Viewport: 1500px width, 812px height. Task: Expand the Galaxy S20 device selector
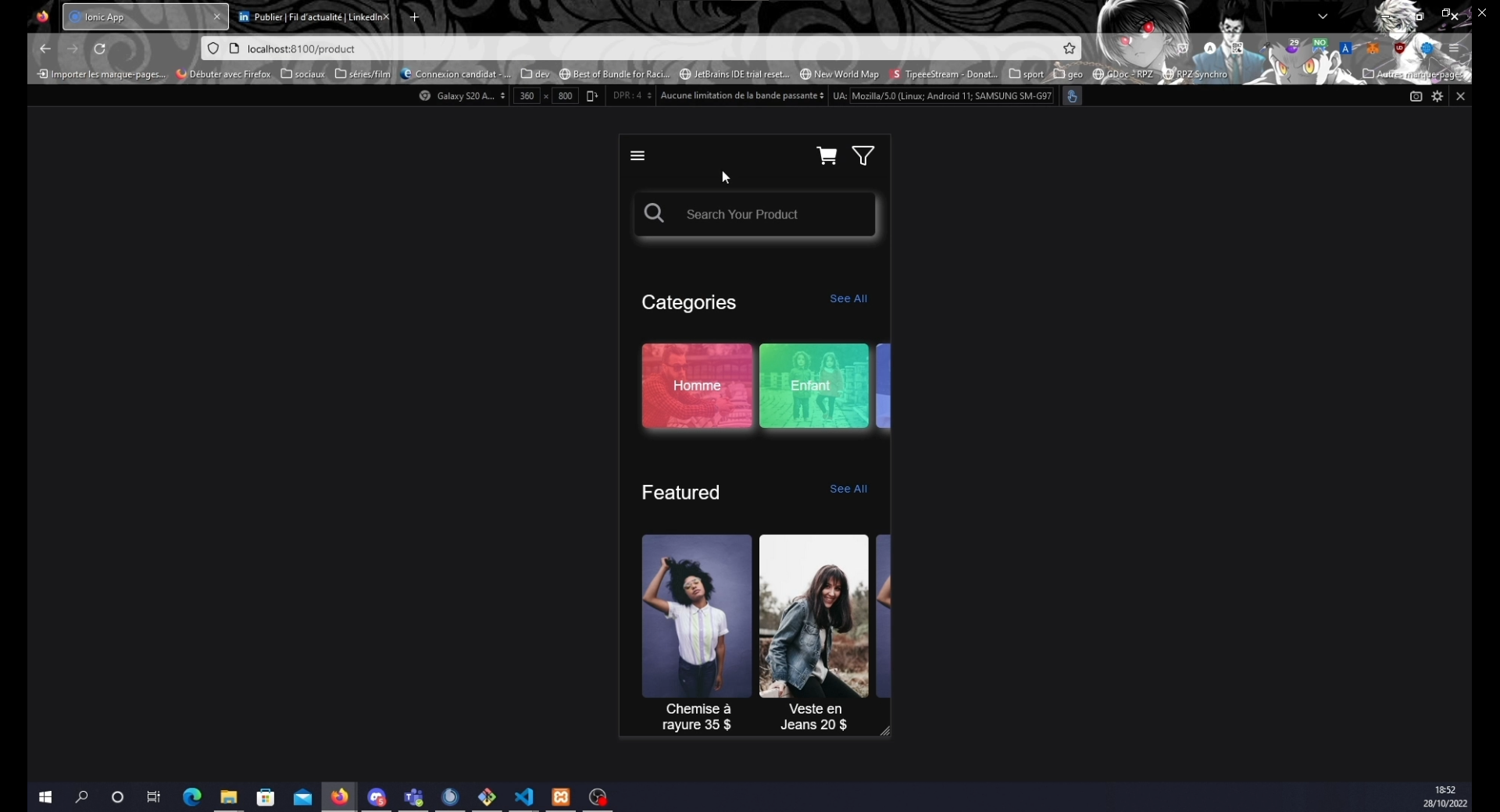464,96
